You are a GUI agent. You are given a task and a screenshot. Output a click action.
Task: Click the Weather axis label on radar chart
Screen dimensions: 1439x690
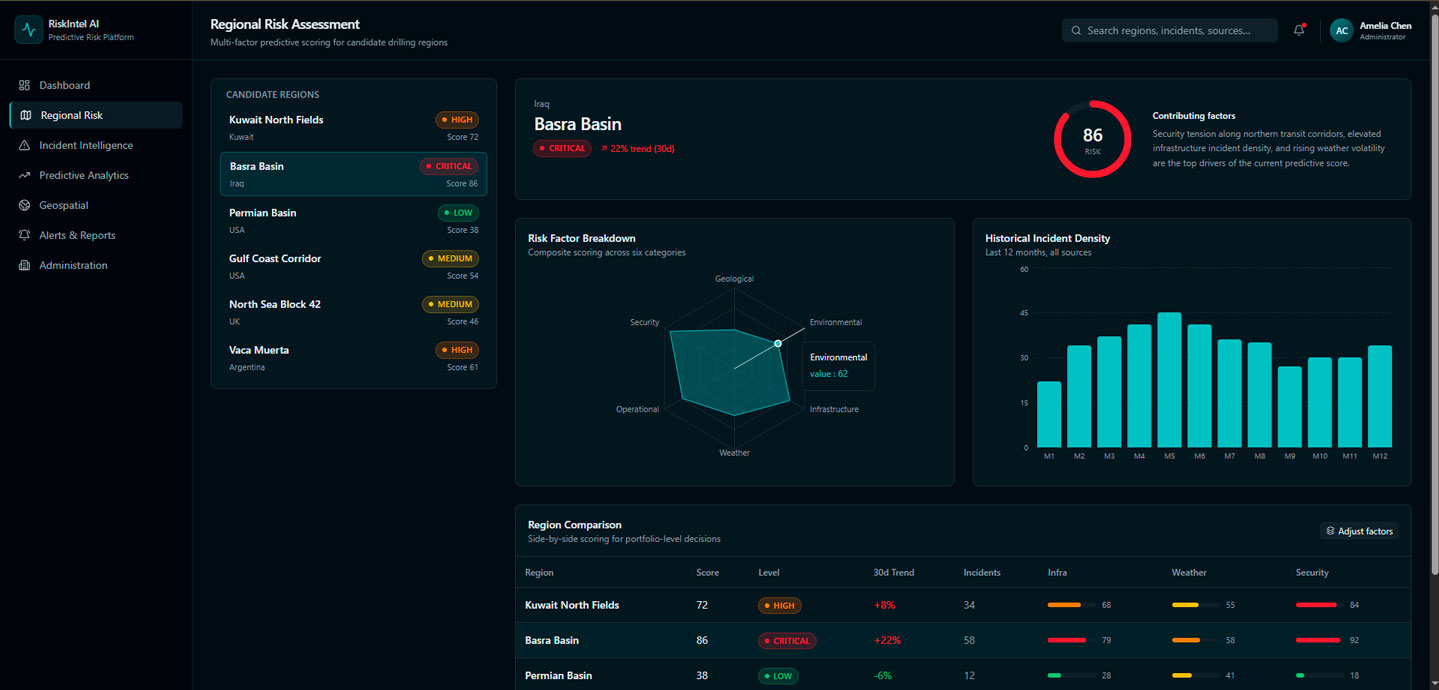click(734, 453)
